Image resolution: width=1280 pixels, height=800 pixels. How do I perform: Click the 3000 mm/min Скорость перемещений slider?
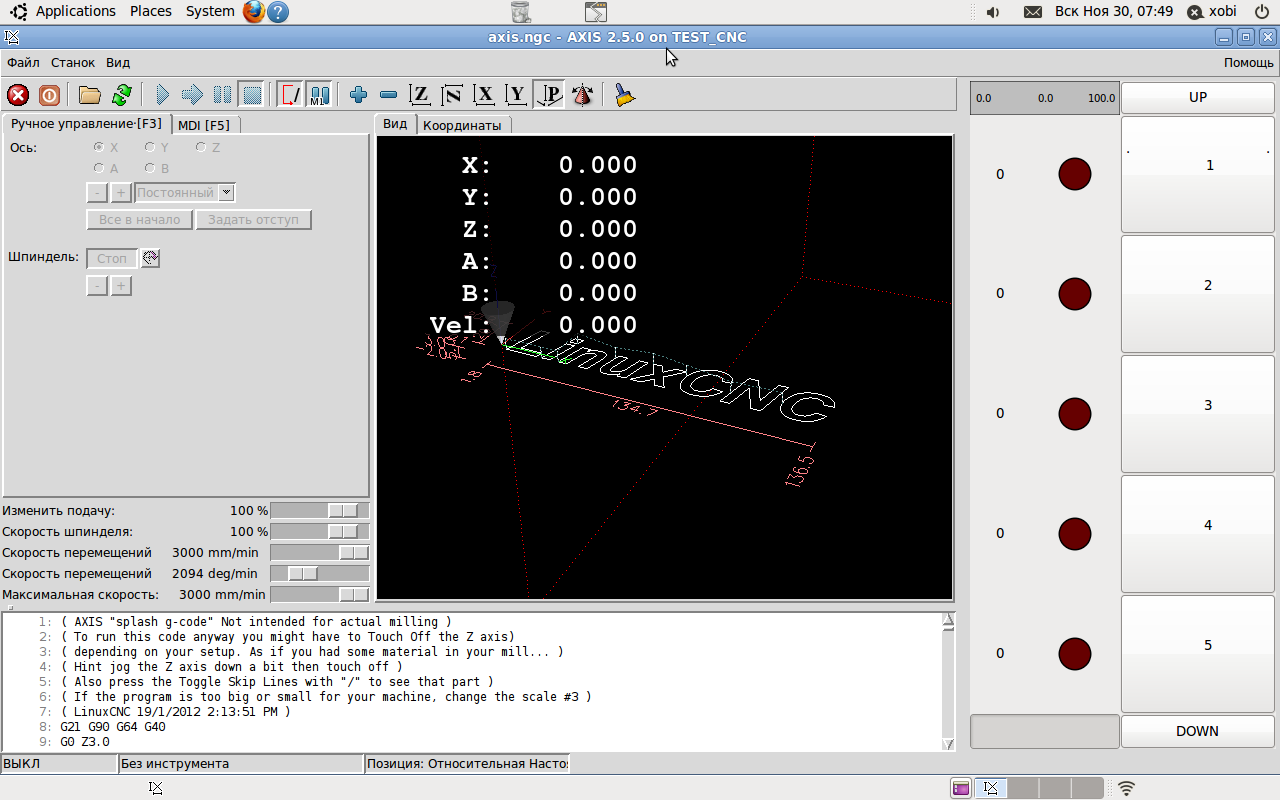[x=320, y=552]
